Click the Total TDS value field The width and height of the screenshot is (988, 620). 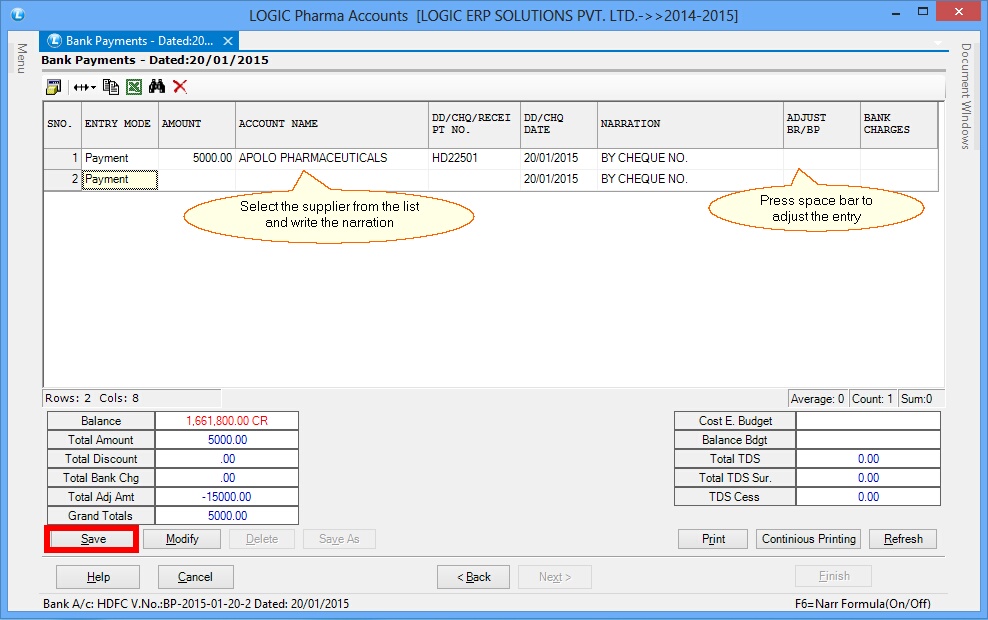tap(868, 459)
